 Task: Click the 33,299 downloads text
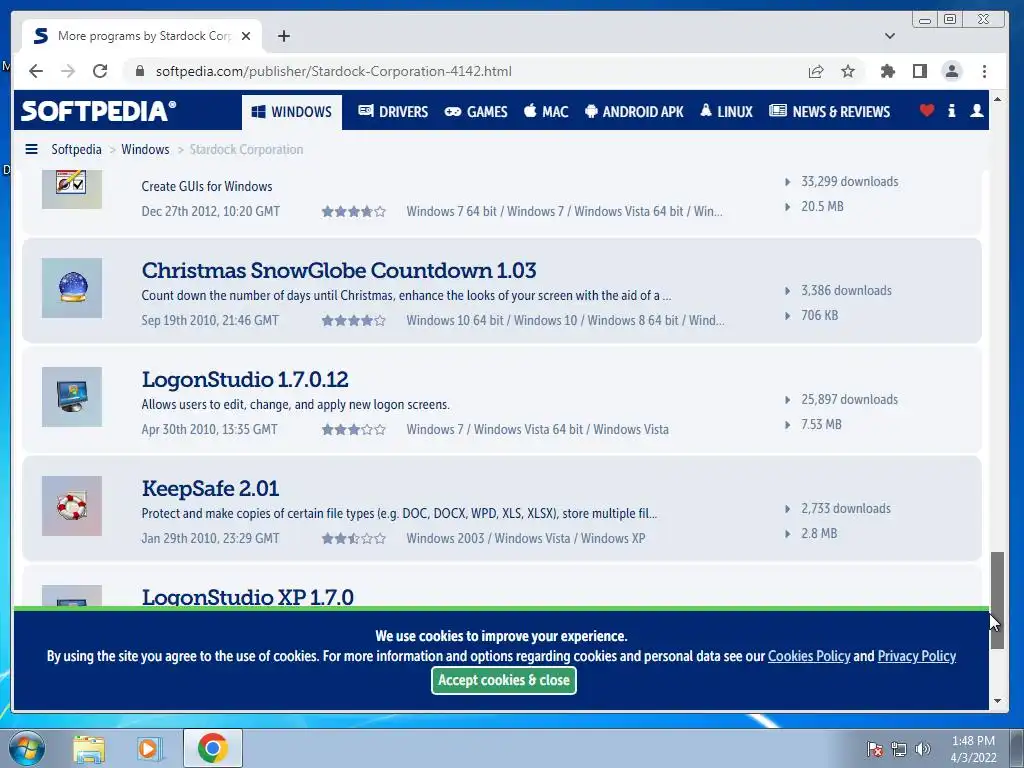[x=850, y=182]
